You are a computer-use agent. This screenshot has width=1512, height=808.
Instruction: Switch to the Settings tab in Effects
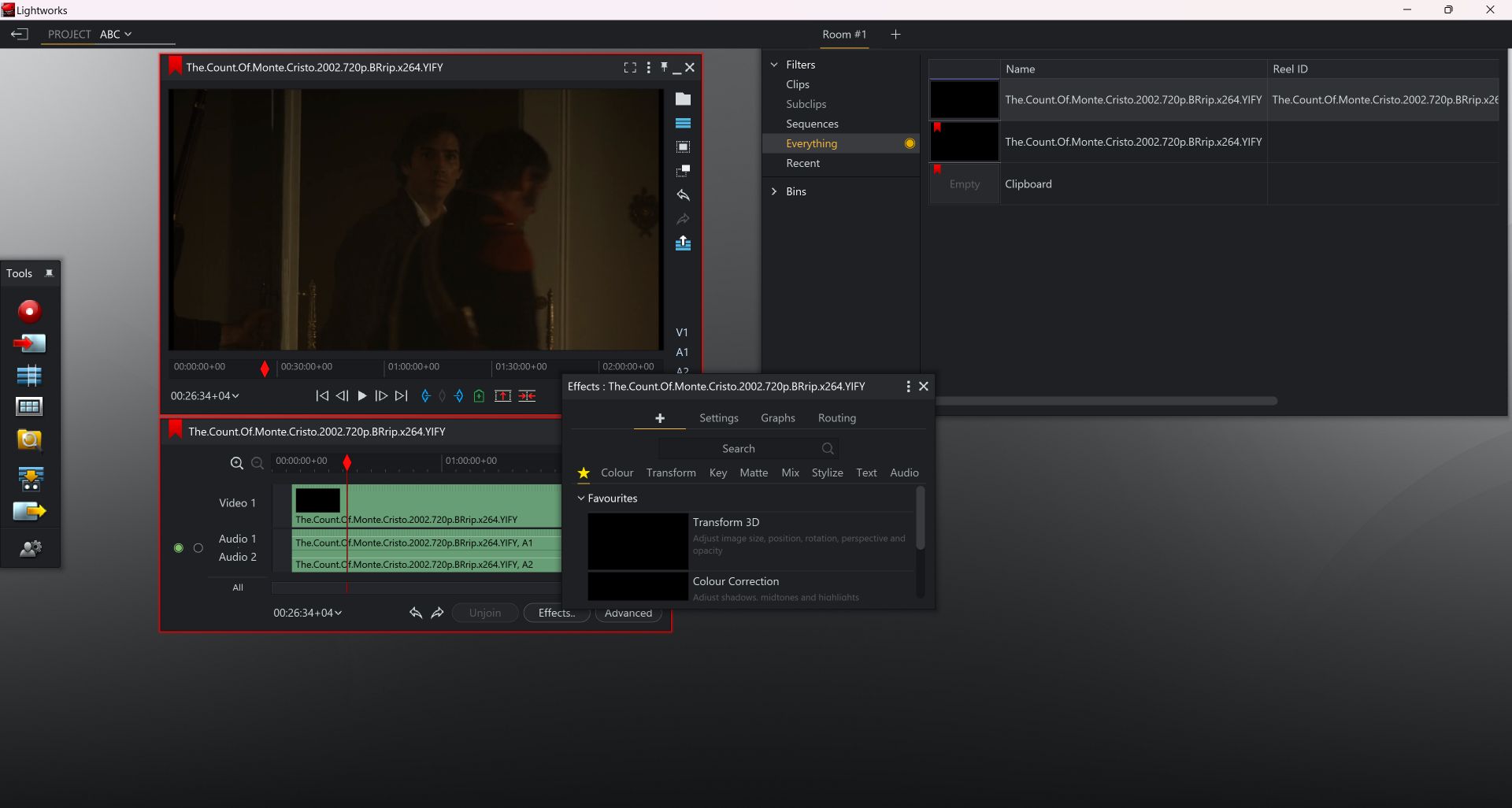pos(719,418)
